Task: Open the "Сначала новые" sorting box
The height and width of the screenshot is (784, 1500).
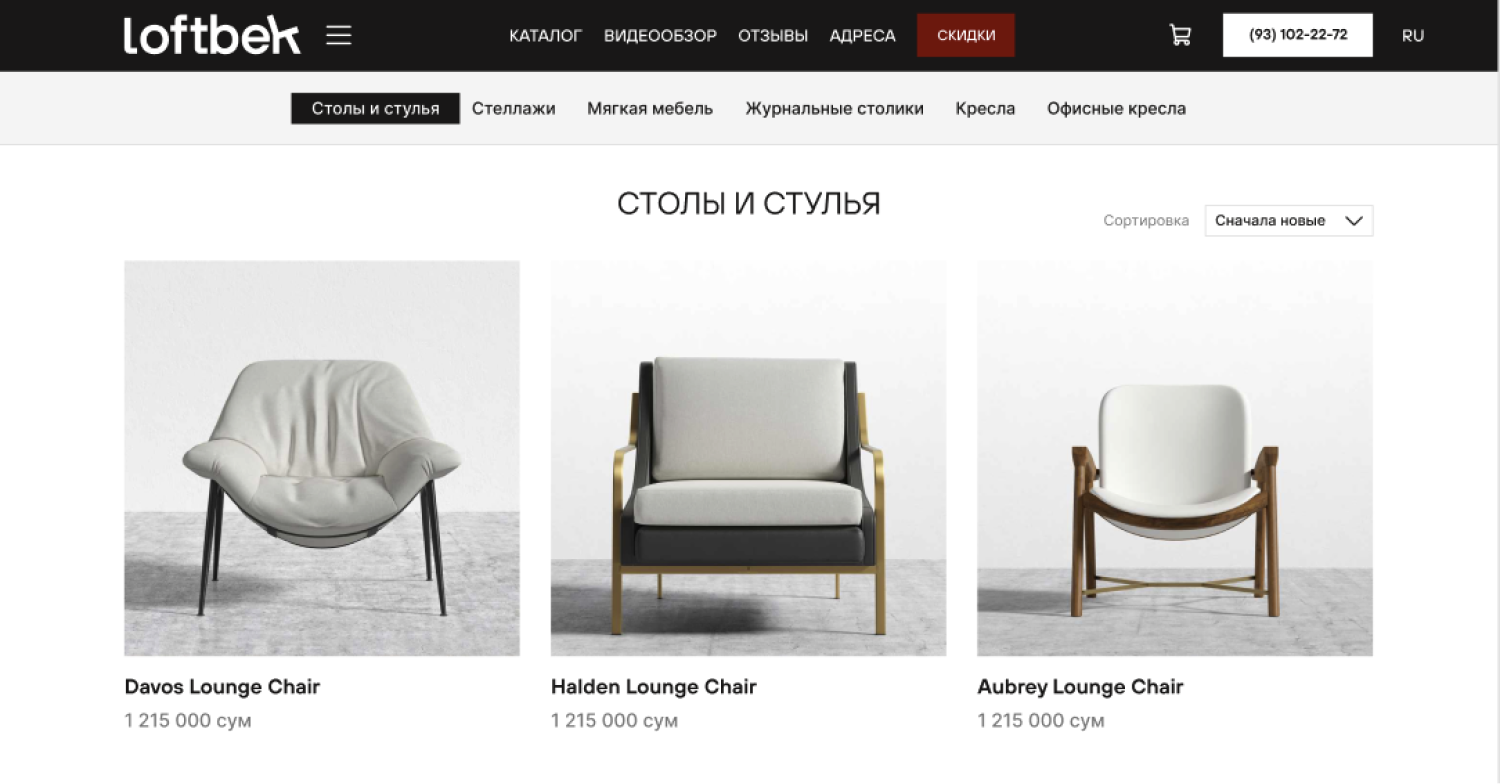Action: tap(1289, 221)
